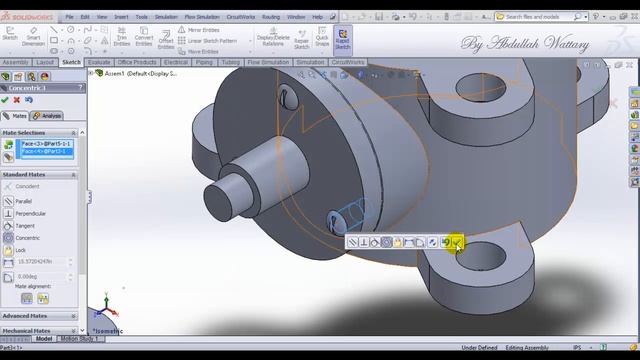
Task: Toggle Quick Snaps tool
Action: 322,36
